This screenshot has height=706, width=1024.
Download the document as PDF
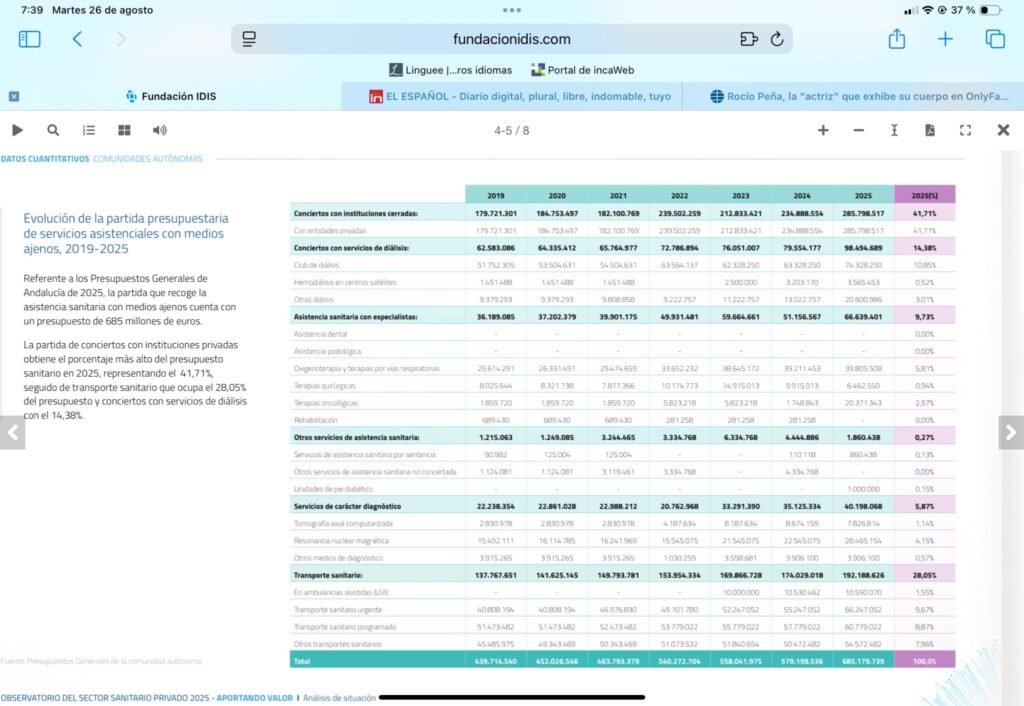coord(930,130)
